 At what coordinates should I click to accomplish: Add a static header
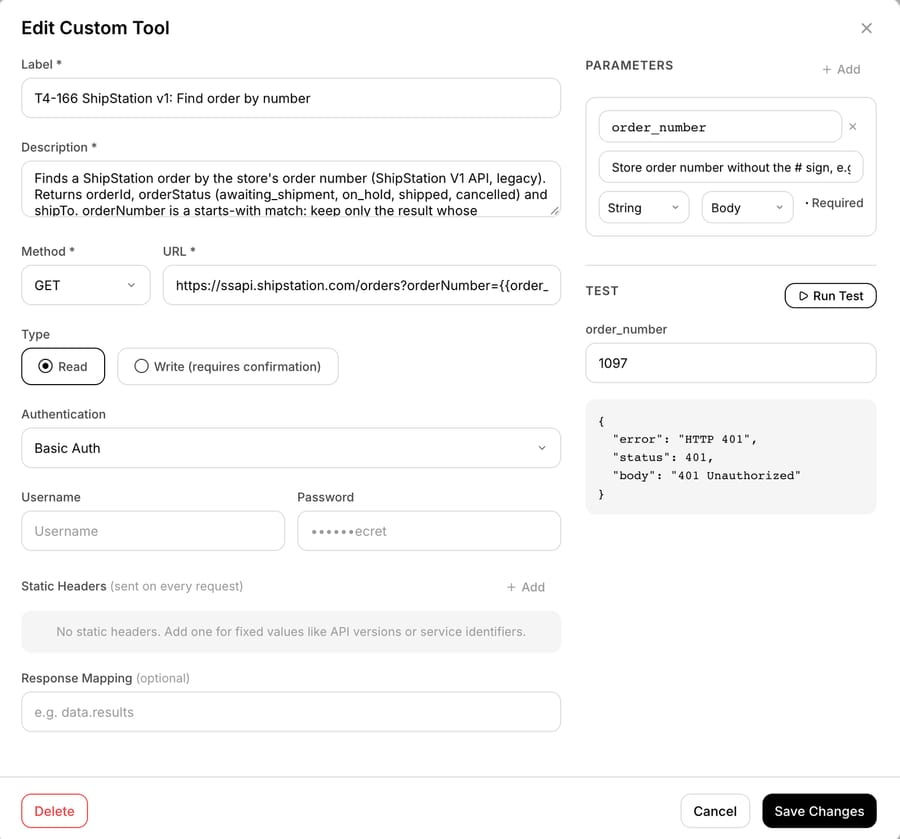[x=525, y=587]
